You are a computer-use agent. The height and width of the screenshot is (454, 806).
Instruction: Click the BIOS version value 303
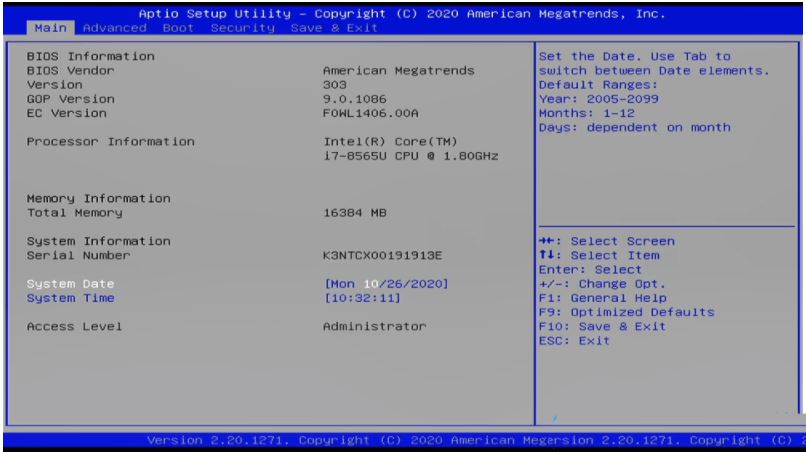(335, 84)
